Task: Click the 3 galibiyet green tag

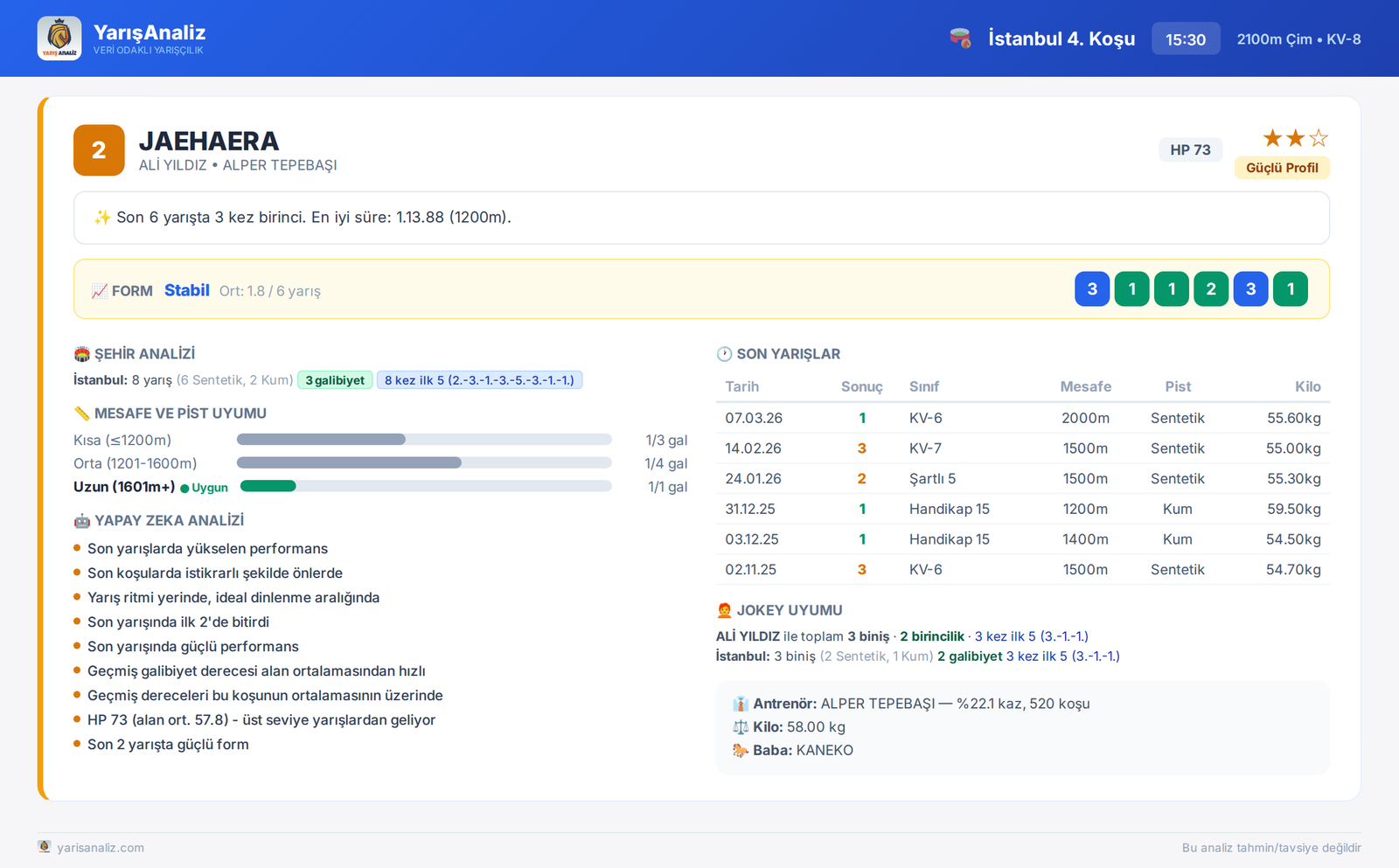Action: [x=335, y=380]
